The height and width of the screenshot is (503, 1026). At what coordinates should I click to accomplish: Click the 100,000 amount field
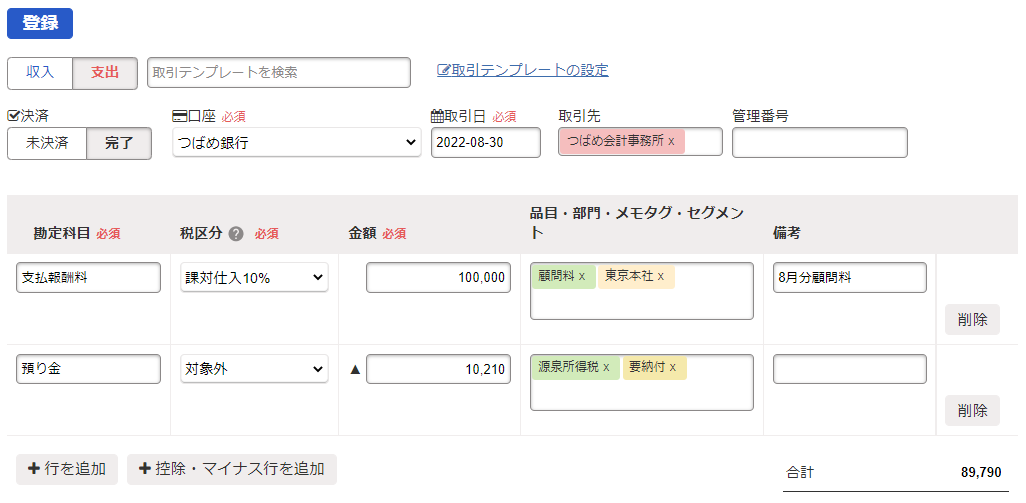pyautogui.click(x=438, y=277)
